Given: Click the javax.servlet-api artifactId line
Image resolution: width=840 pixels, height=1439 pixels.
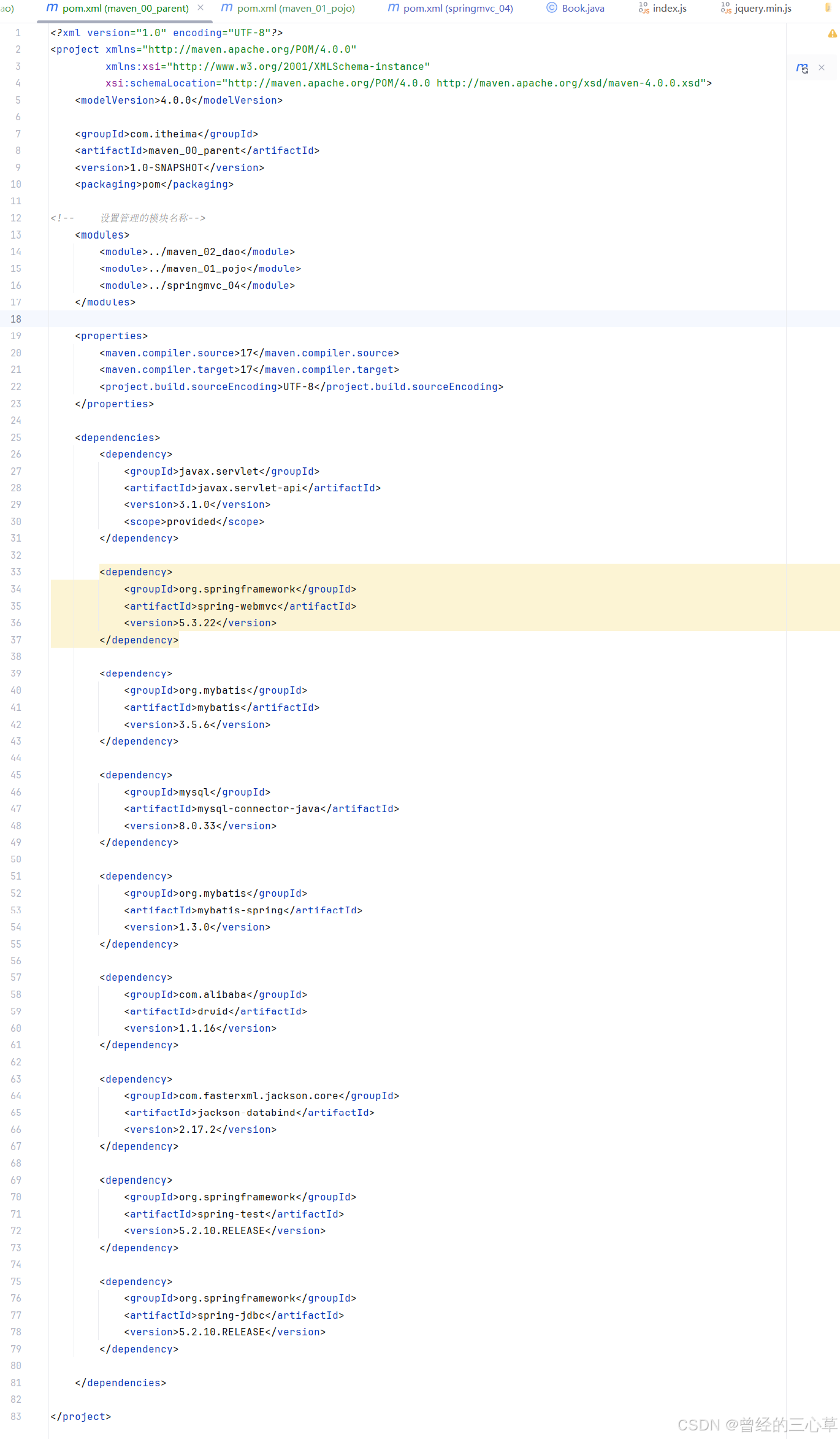Looking at the screenshot, I should pyautogui.click(x=253, y=488).
